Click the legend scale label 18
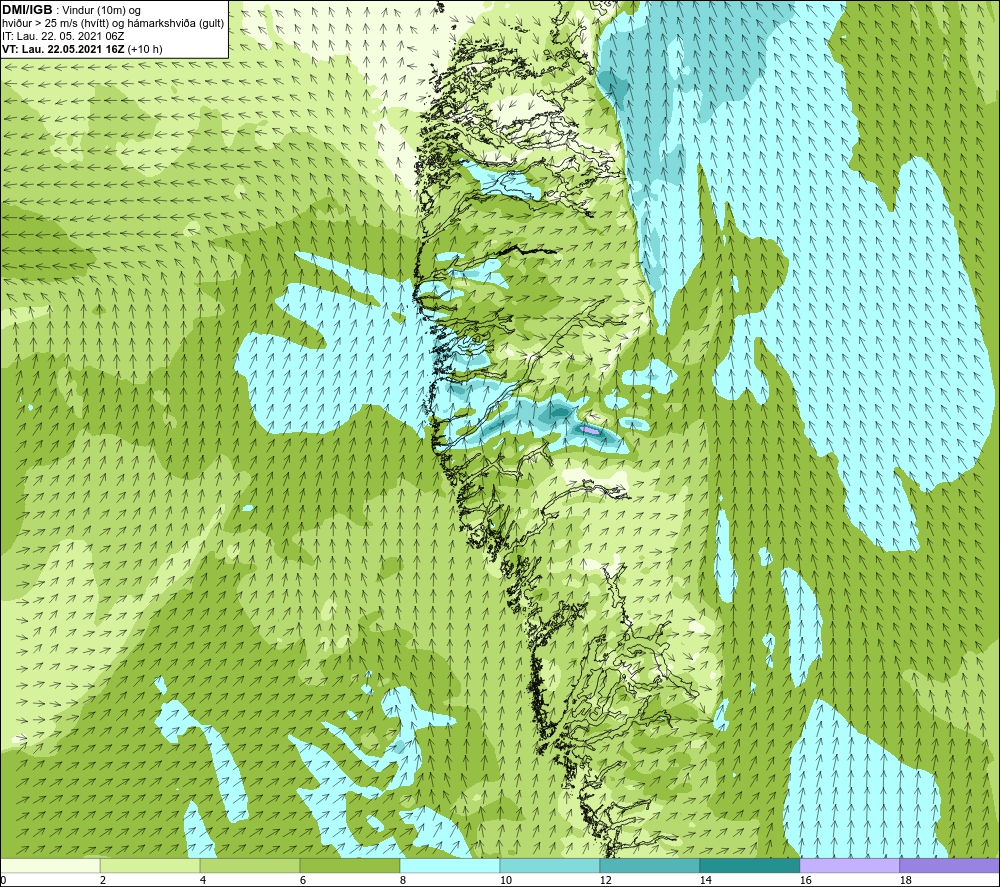This screenshot has height=887, width=1000. 905,880
